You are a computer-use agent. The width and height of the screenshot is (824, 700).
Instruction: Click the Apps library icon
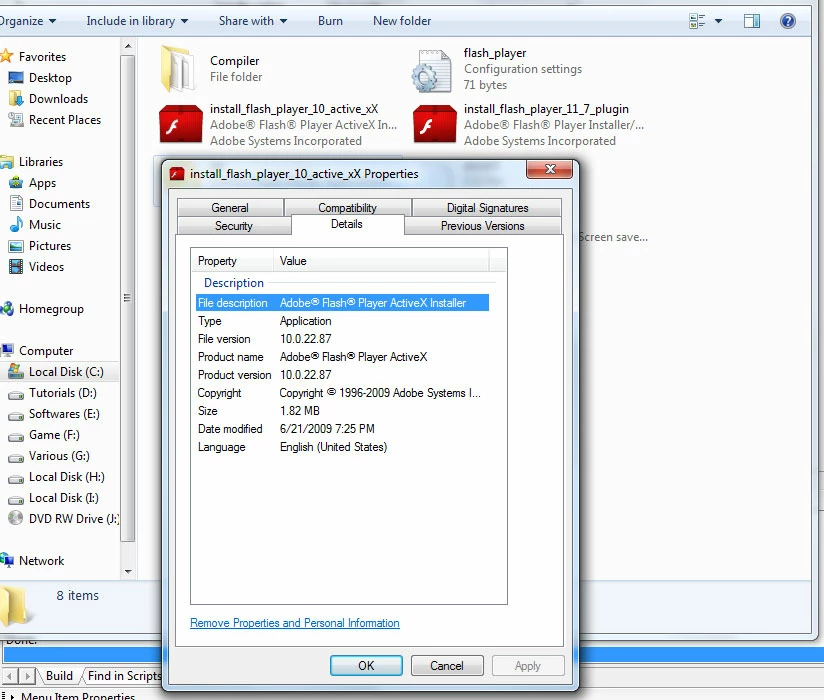tap(16, 182)
